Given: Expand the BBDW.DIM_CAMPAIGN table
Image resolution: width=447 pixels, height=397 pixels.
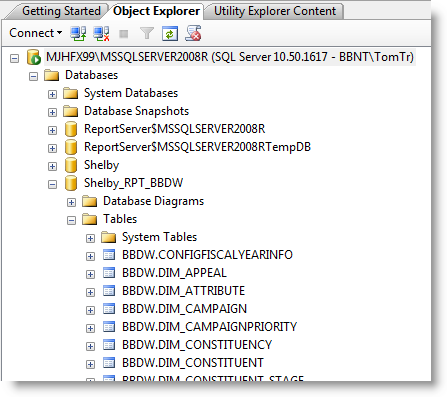Looking at the screenshot, I should click(x=90, y=310).
